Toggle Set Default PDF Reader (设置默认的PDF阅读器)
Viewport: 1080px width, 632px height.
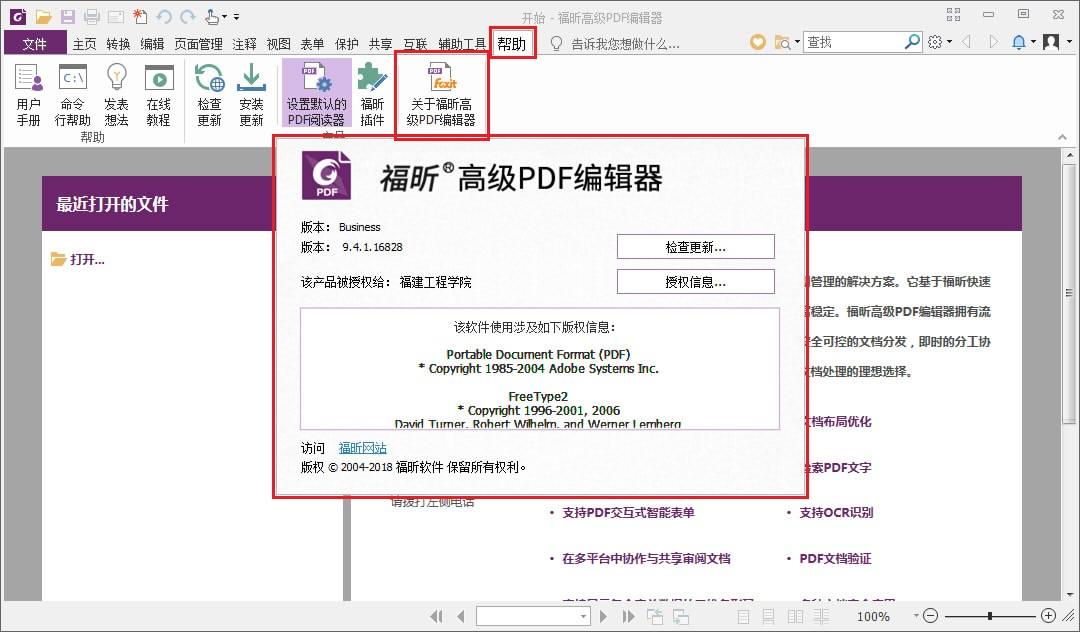coord(316,94)
